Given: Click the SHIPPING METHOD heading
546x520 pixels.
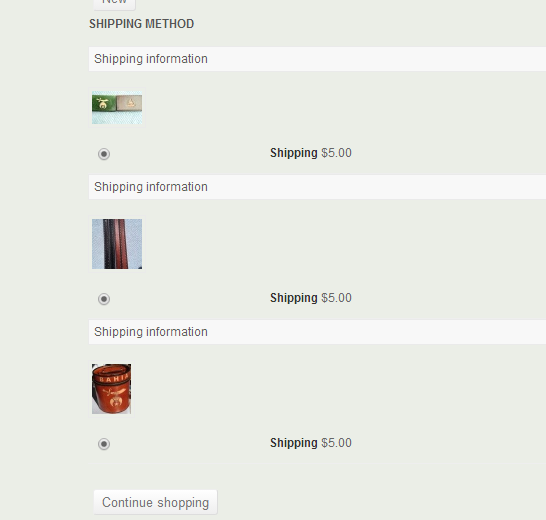Looking at the screenshot, I should pos(141,24).
